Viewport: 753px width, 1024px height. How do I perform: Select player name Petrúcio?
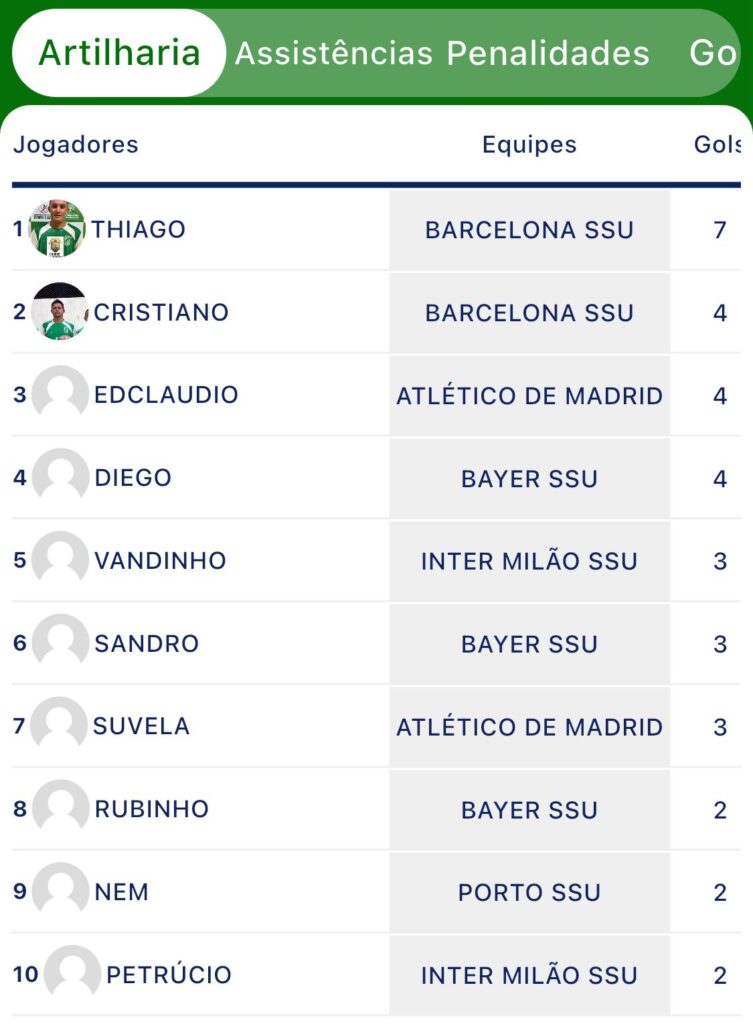coord(169,974)
